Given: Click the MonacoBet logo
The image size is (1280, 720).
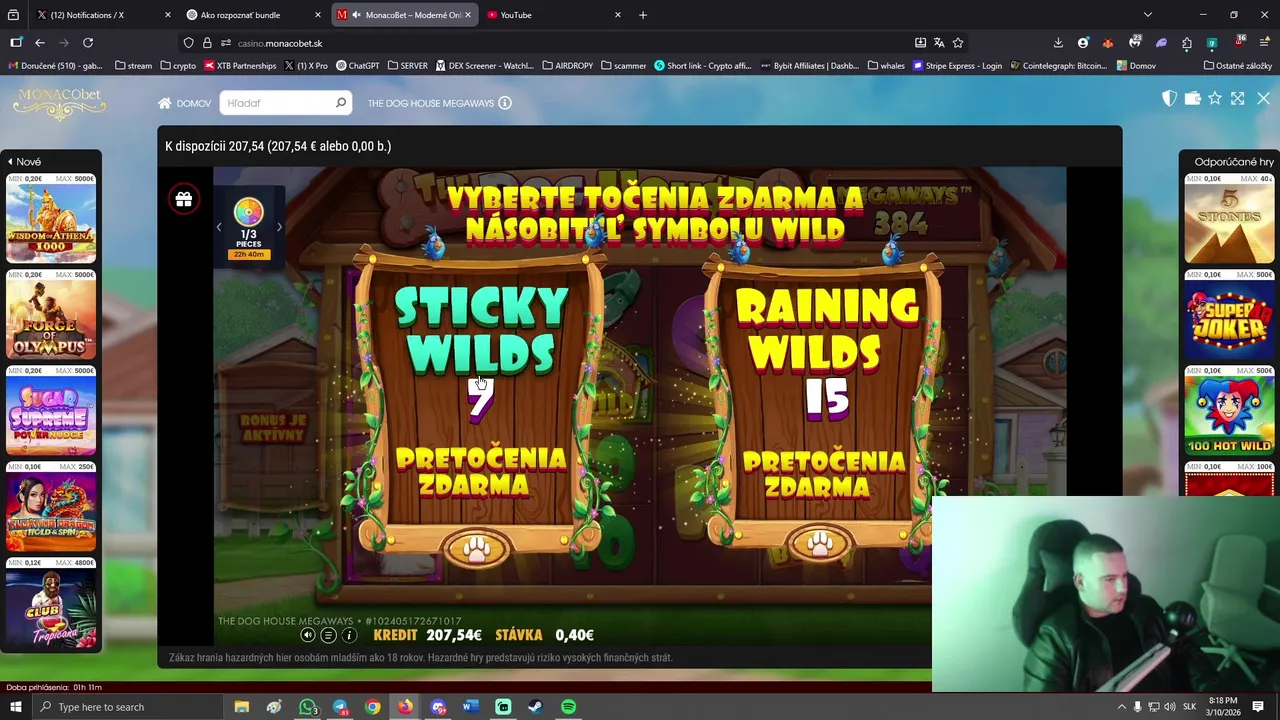Looking at the screenshot, I should [60, 103].
